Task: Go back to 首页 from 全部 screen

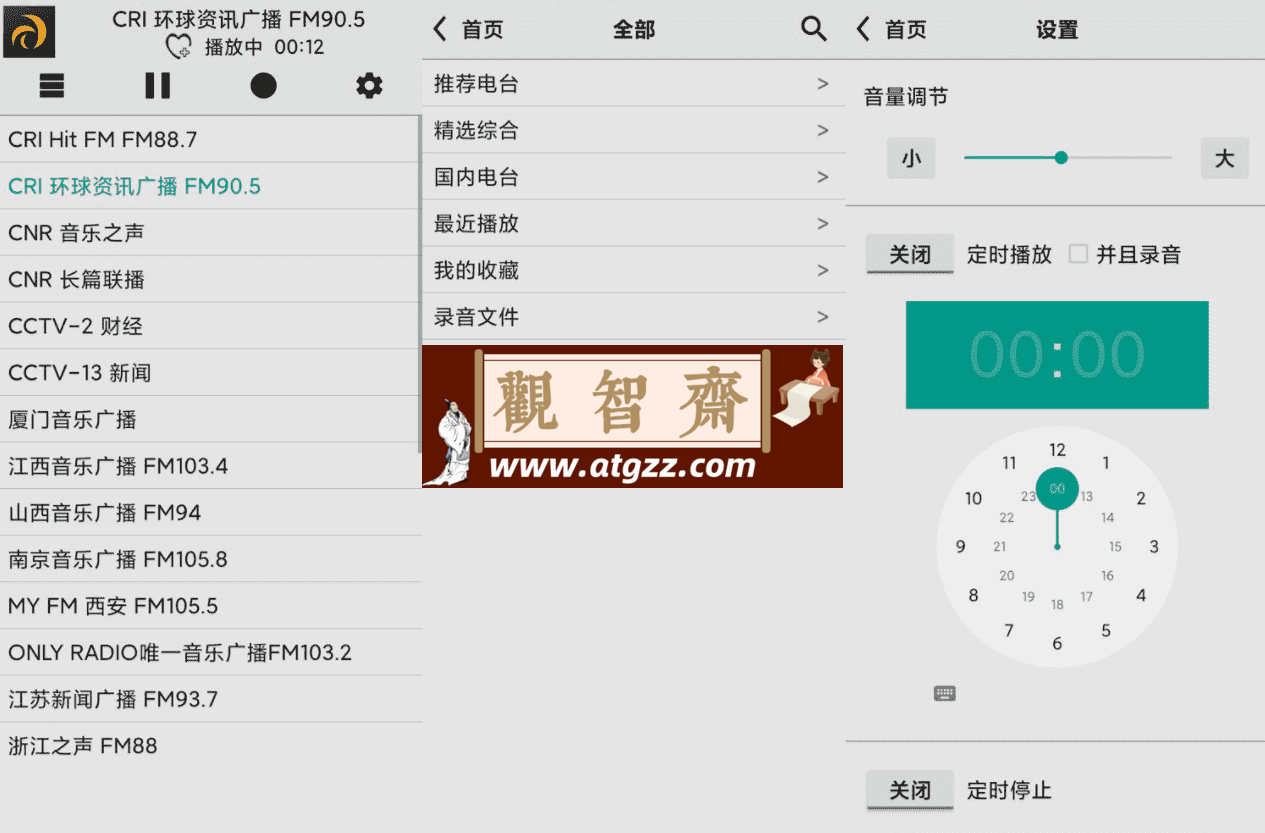Action: (468, 30)
